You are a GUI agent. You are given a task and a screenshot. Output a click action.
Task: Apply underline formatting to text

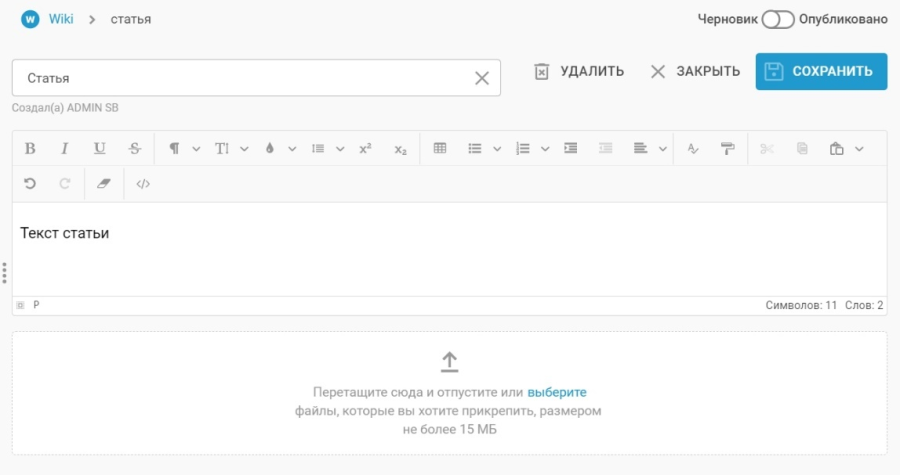pos(100,149)
